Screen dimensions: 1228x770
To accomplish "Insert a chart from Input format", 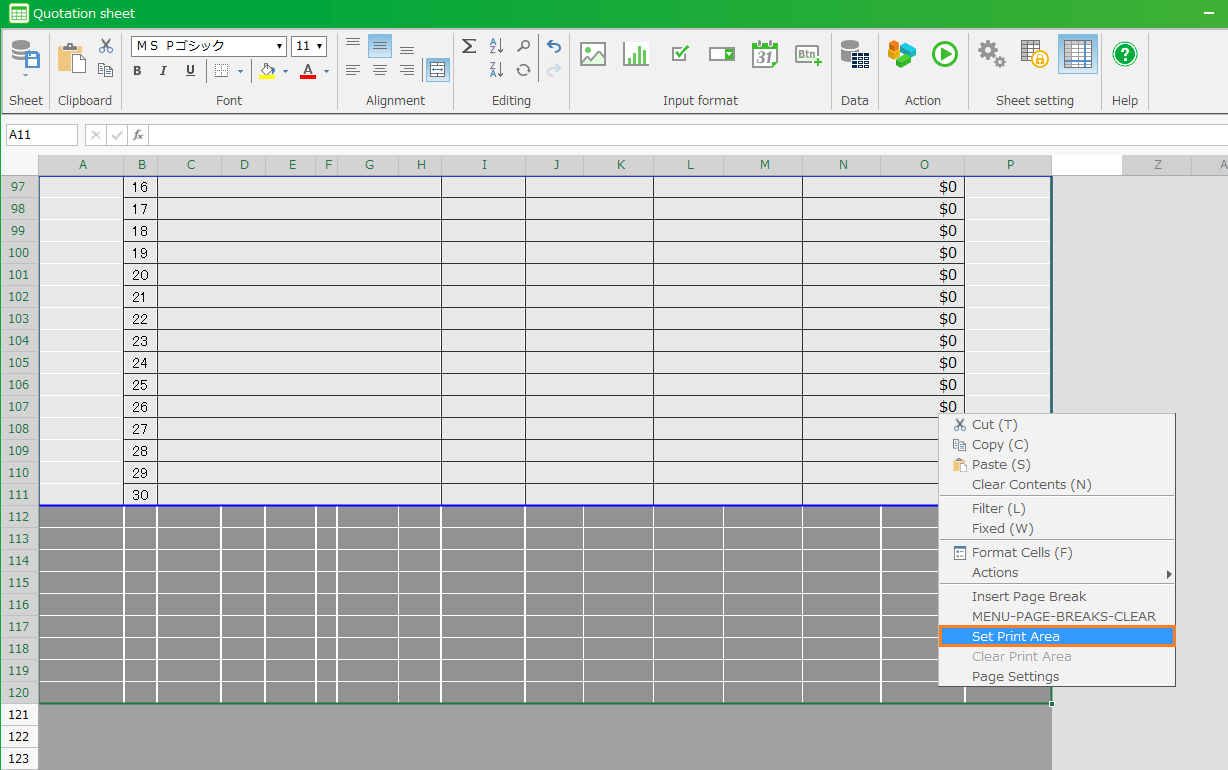I will point(636,54).
